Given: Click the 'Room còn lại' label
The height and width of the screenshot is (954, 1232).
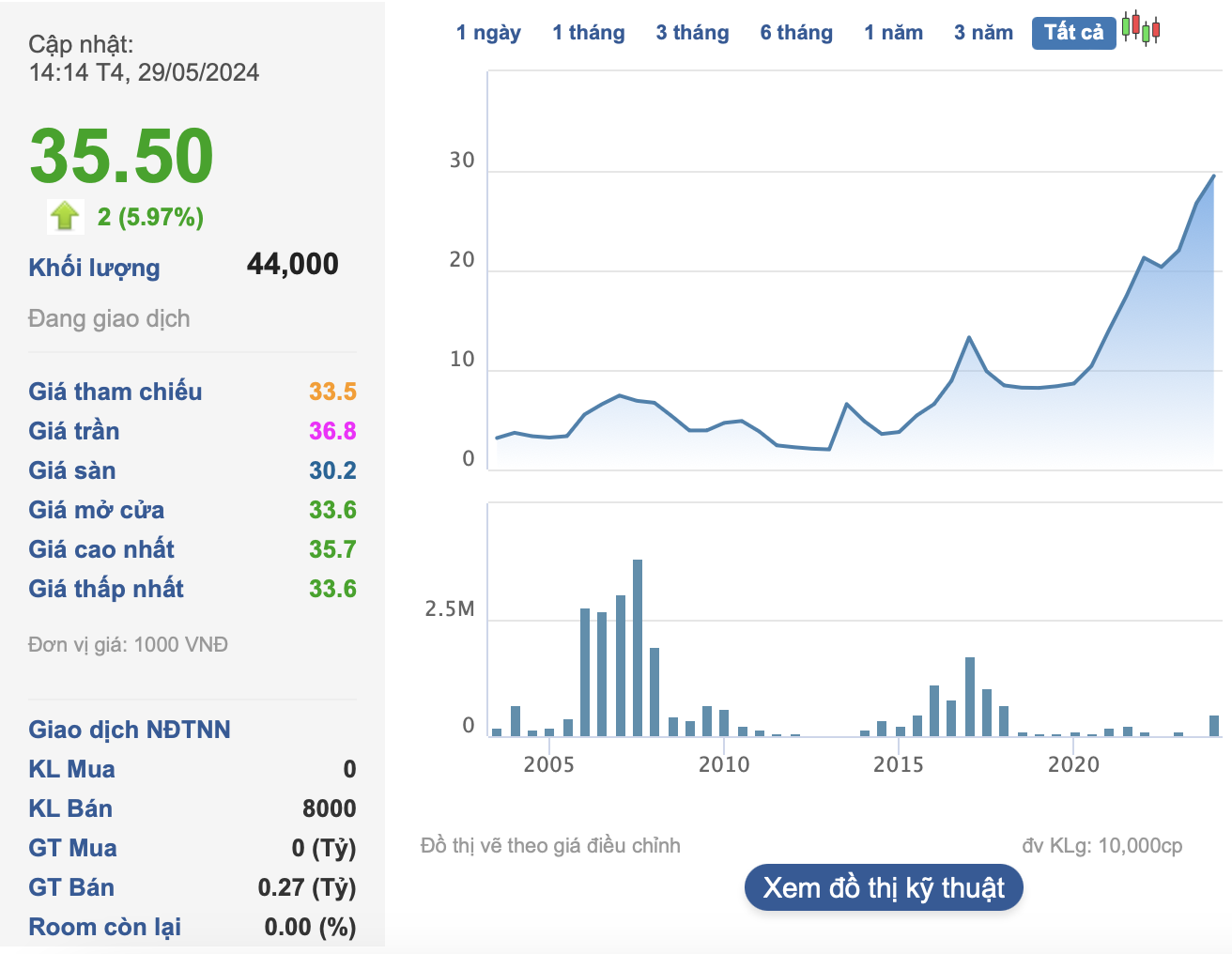Looking at the screenshot, I should [x=105, y=927].
